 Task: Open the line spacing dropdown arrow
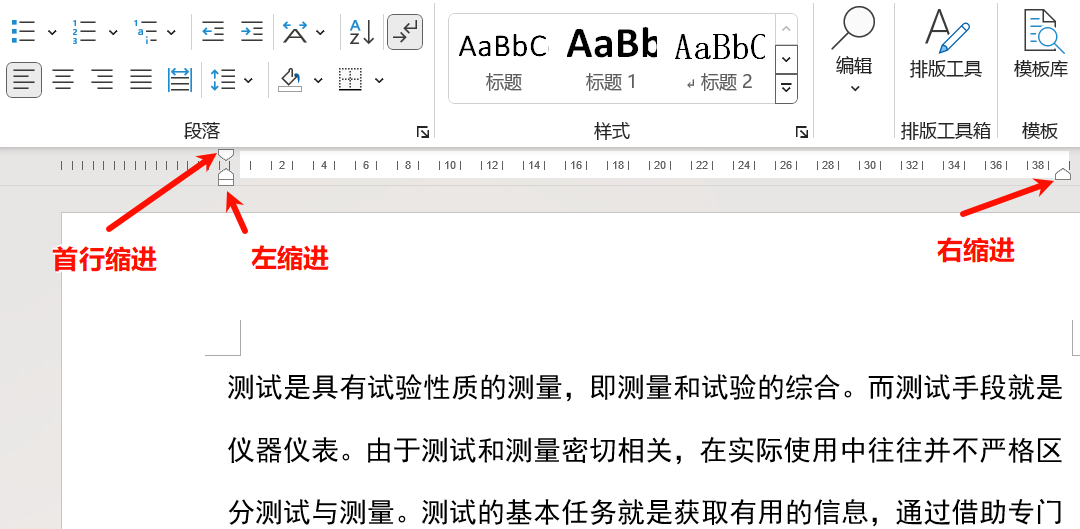(248, 80)
